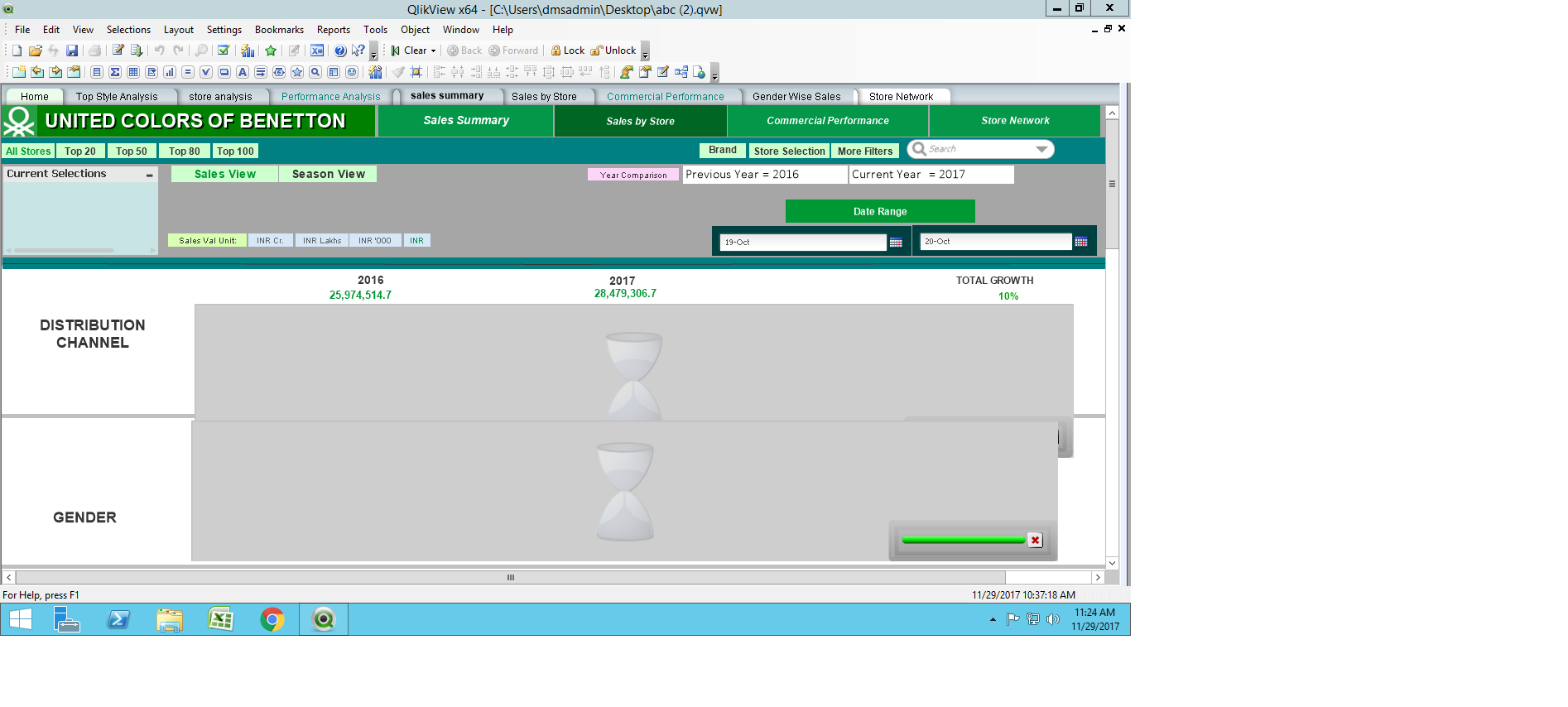
Task: Switch to Sales View
Action: [x=224, y=174]
